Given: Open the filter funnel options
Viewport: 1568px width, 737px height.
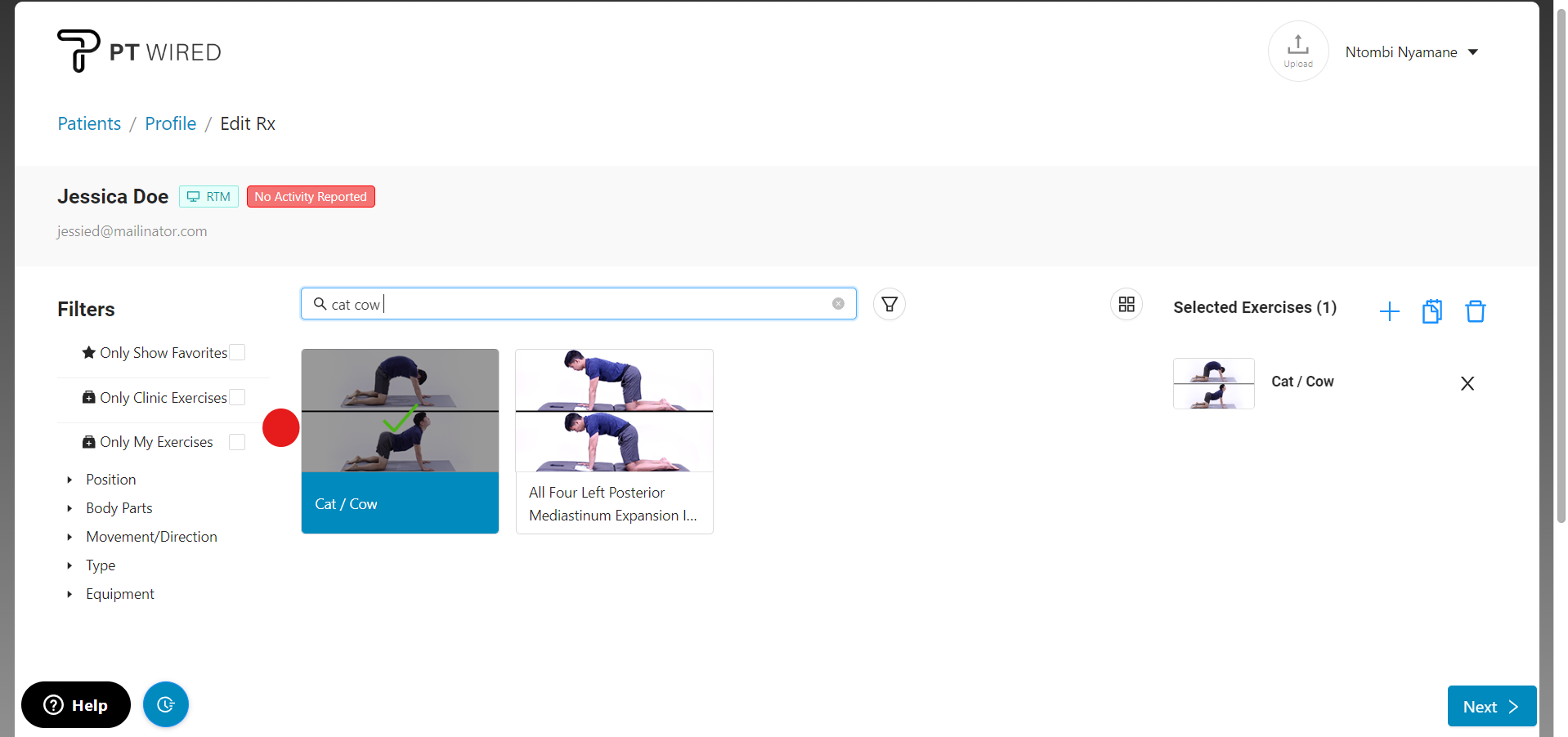Looking at the screenshot, I should click(x=889, y=304).
